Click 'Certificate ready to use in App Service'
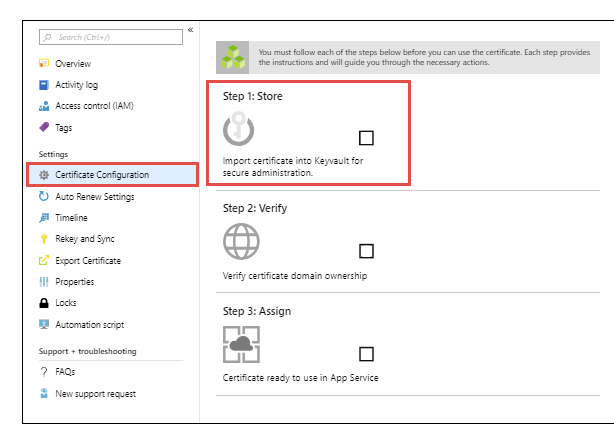The image size is (614, 427). [x=300, y=378]
